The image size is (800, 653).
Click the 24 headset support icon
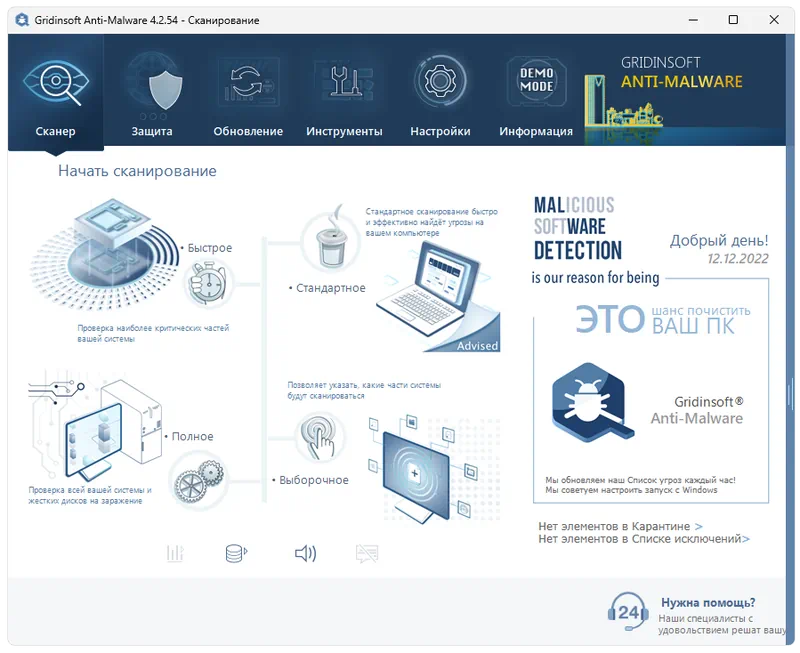(628, 612)
